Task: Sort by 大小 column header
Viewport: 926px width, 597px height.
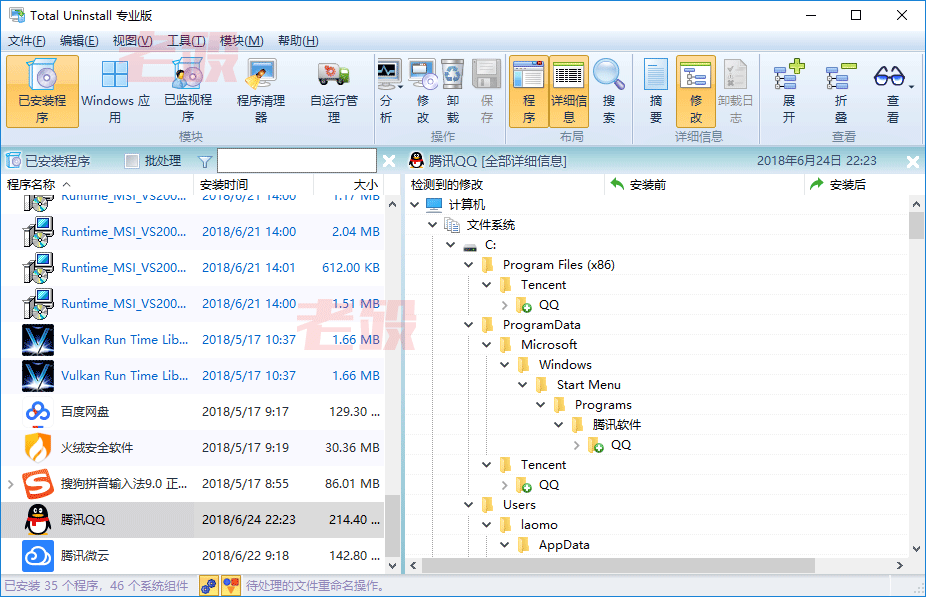Action: click(x=348, y=185)
